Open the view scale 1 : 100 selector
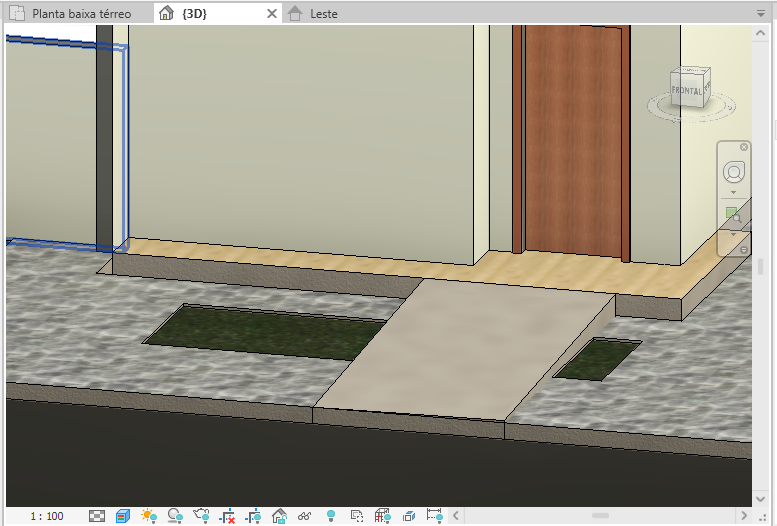The image size is (777, 526). (x=47, y=517)
